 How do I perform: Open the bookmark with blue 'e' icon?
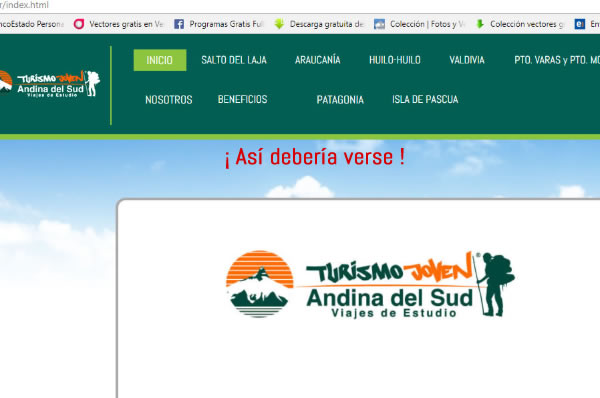(580, 24)
